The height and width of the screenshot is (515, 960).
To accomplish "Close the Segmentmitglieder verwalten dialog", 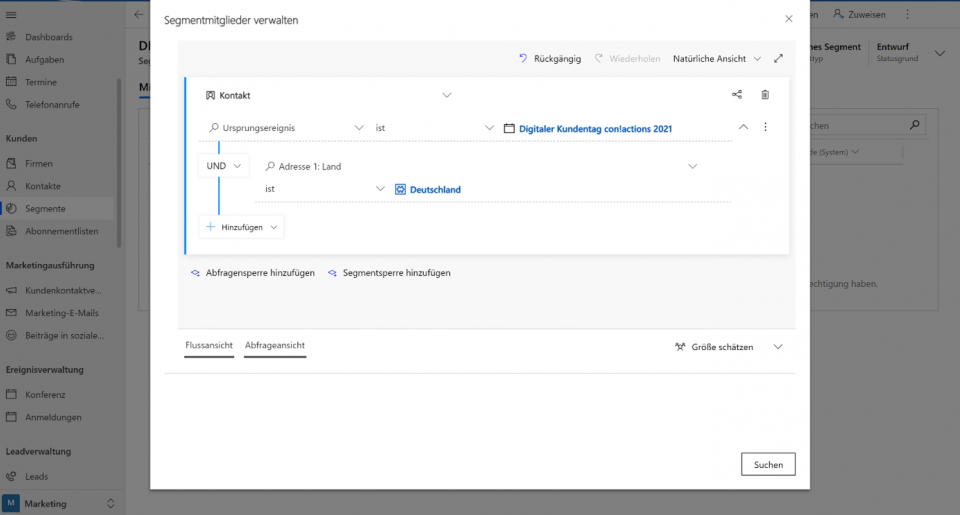I will (789, 19).
